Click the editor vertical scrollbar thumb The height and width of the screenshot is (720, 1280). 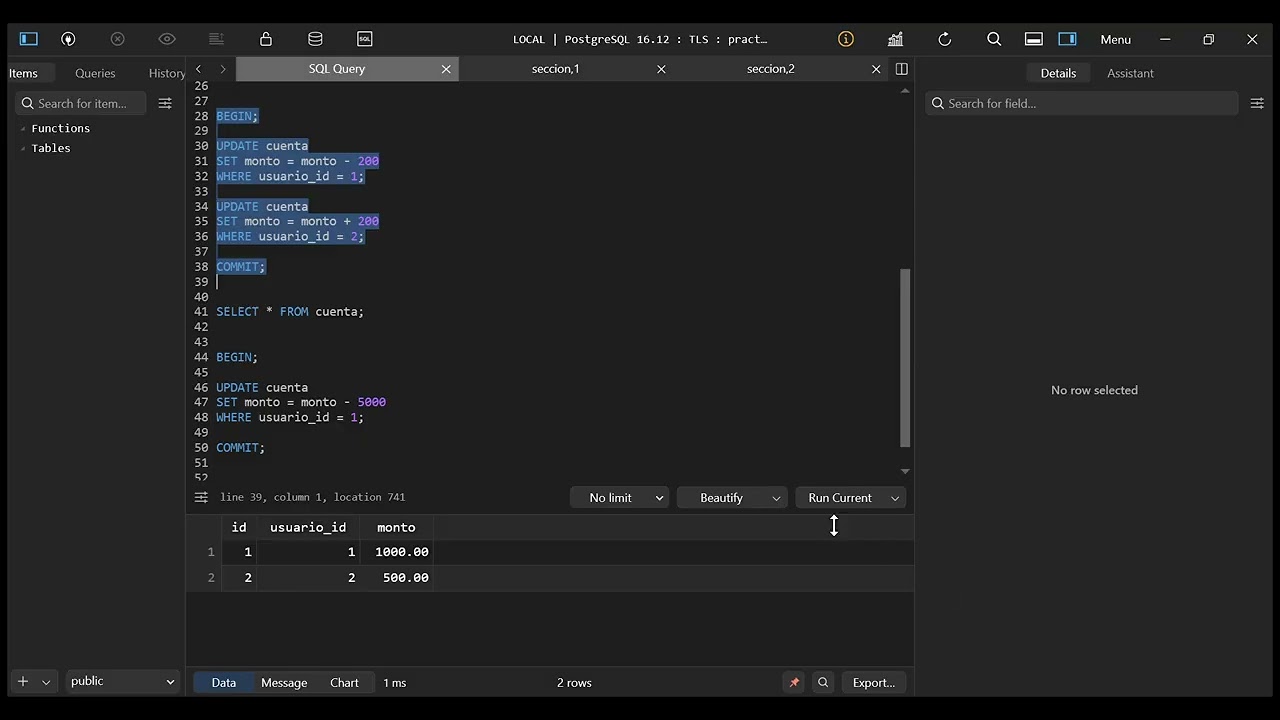point(905,357)
